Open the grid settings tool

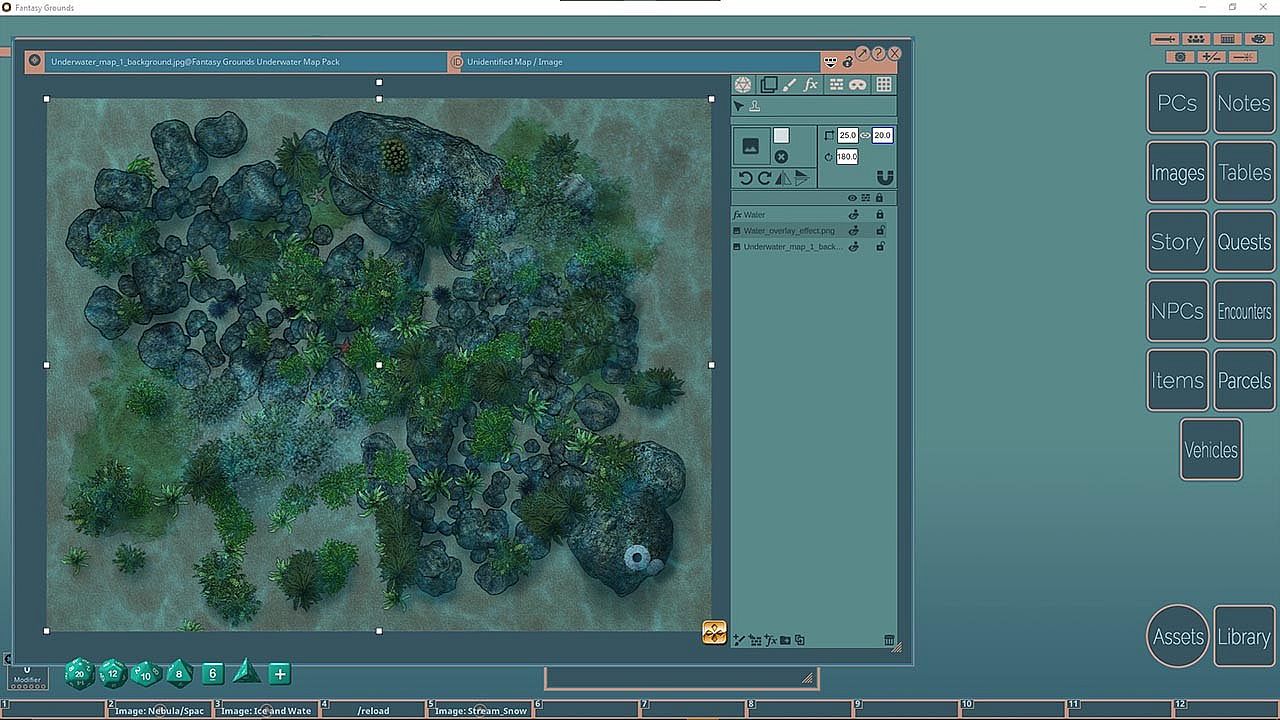[884, 85]
